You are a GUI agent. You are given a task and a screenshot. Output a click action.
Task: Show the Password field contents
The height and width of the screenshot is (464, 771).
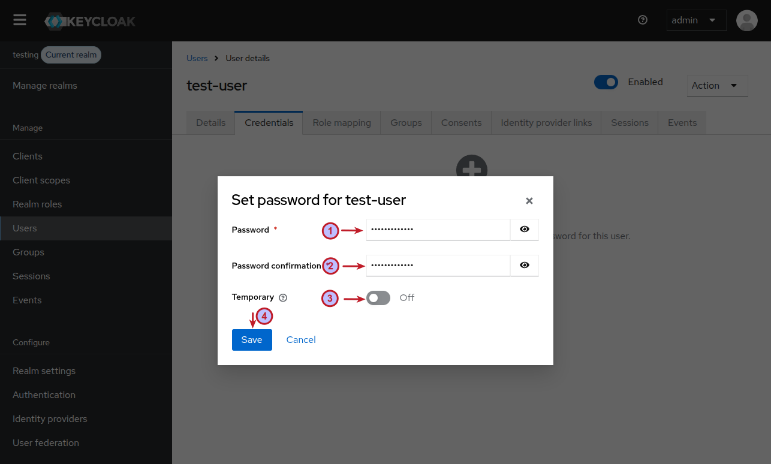click(x=525, y=230)
